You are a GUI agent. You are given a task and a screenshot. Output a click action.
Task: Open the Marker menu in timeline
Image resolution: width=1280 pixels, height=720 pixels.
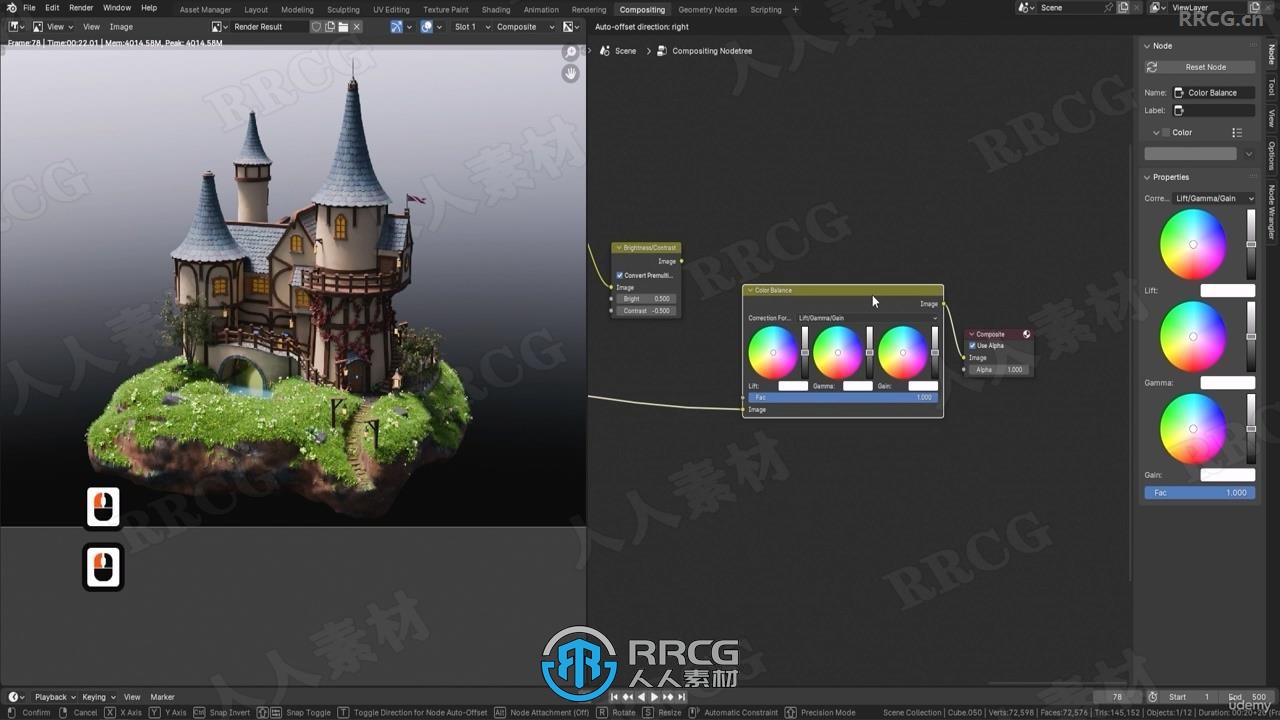pyautogui.click(x=162, y=697)
